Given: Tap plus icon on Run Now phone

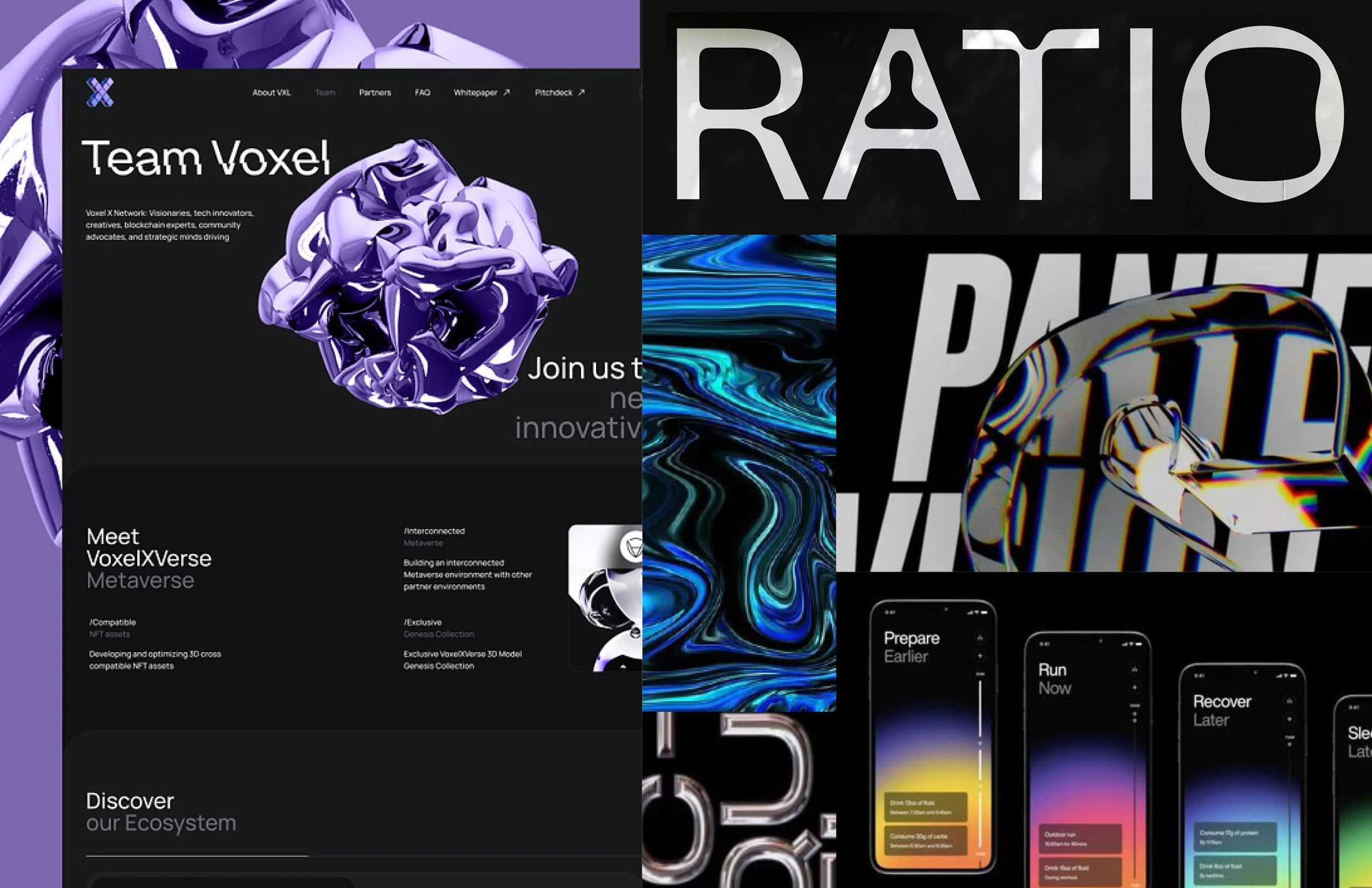Looking at the screenshot, I should coord(1134,687).
